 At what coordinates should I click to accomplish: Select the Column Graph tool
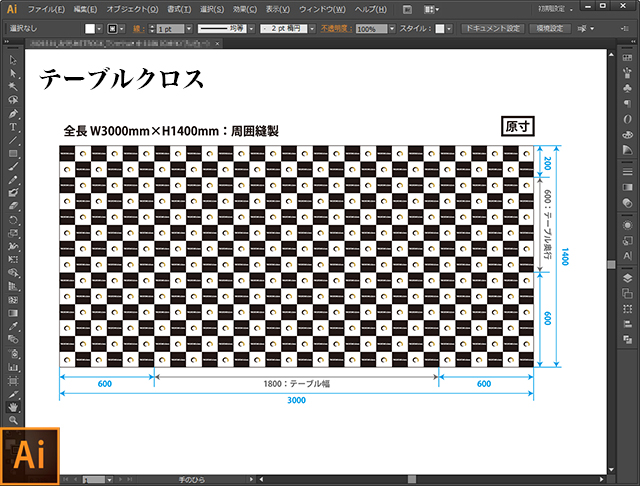pos(13,367)
